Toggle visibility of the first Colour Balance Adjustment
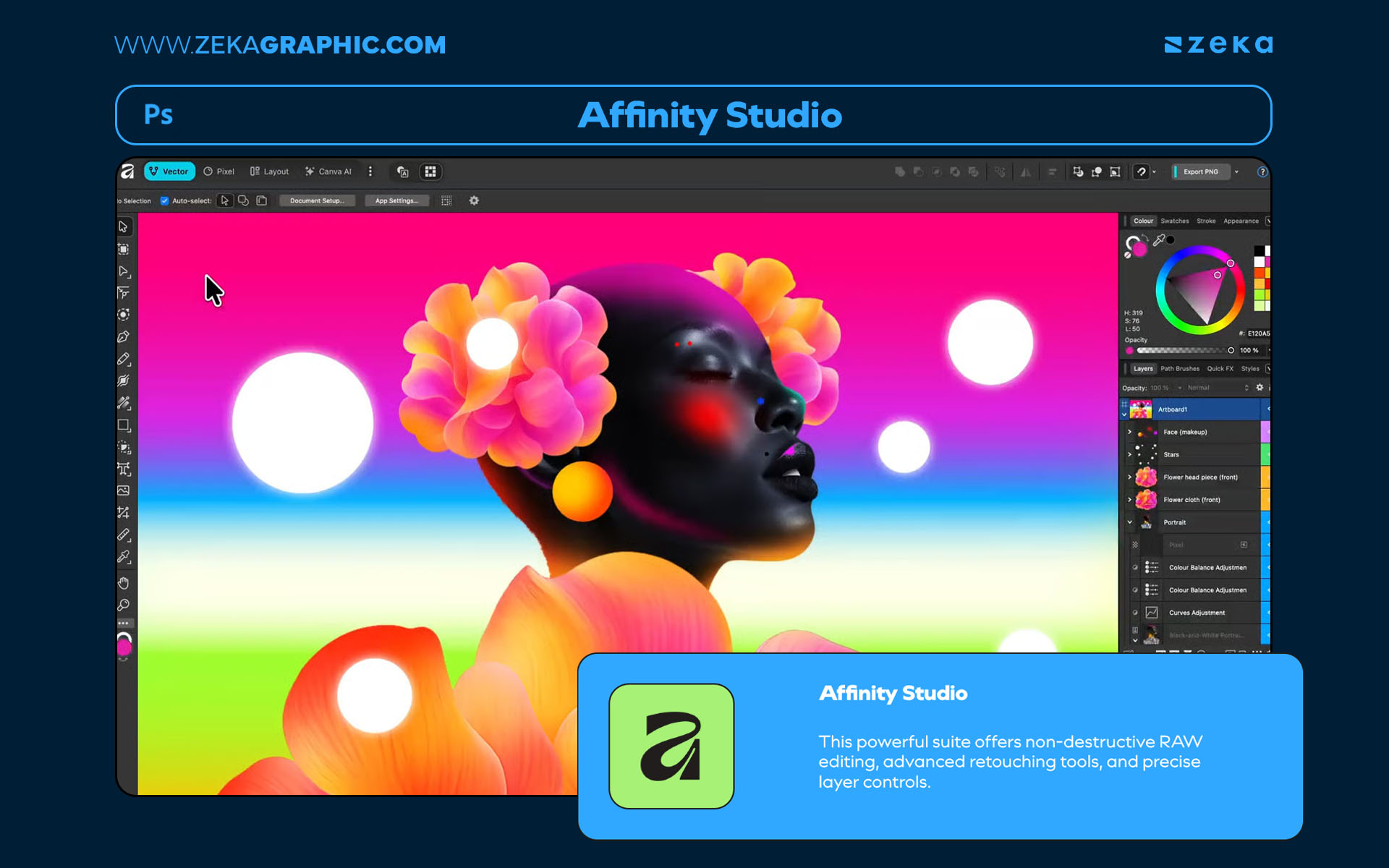The width and height of the screenshot is (1389, 868). [1135, 567]
